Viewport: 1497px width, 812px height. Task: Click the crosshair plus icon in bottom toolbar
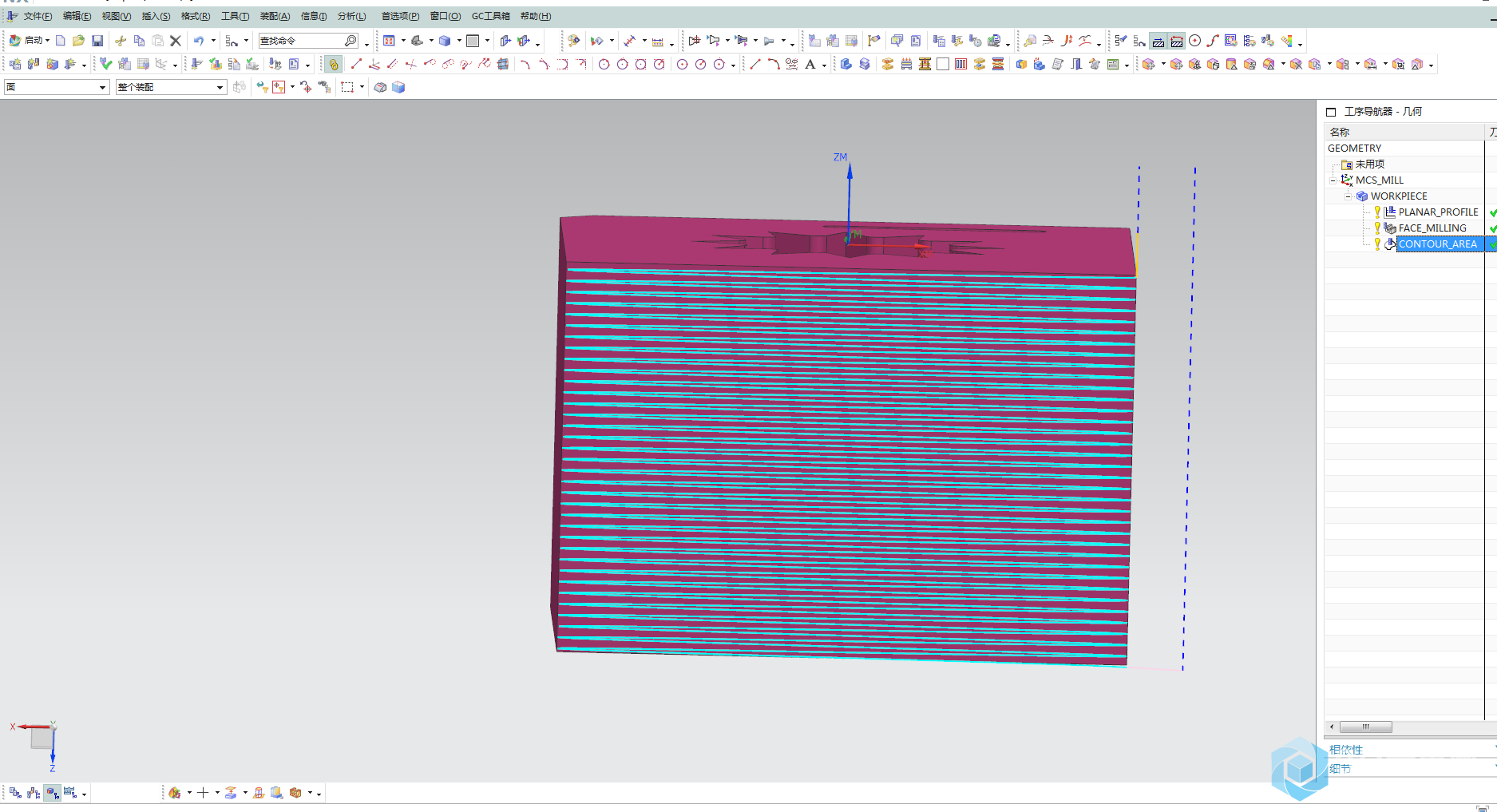click(x=203, y=793)
